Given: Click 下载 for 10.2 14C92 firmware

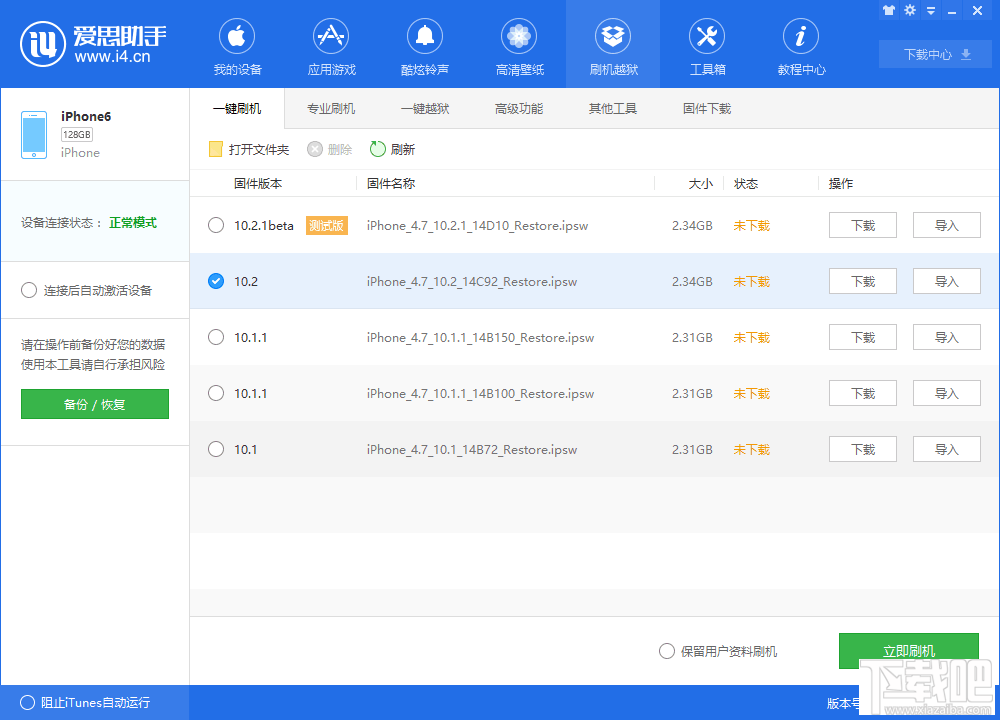Looking at the screenshot, I should coord(863,281).
